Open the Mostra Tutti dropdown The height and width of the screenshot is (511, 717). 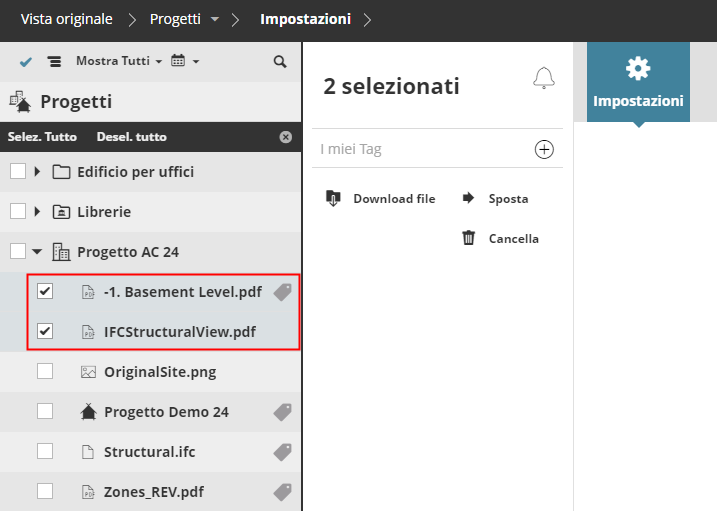coord(118,61)
